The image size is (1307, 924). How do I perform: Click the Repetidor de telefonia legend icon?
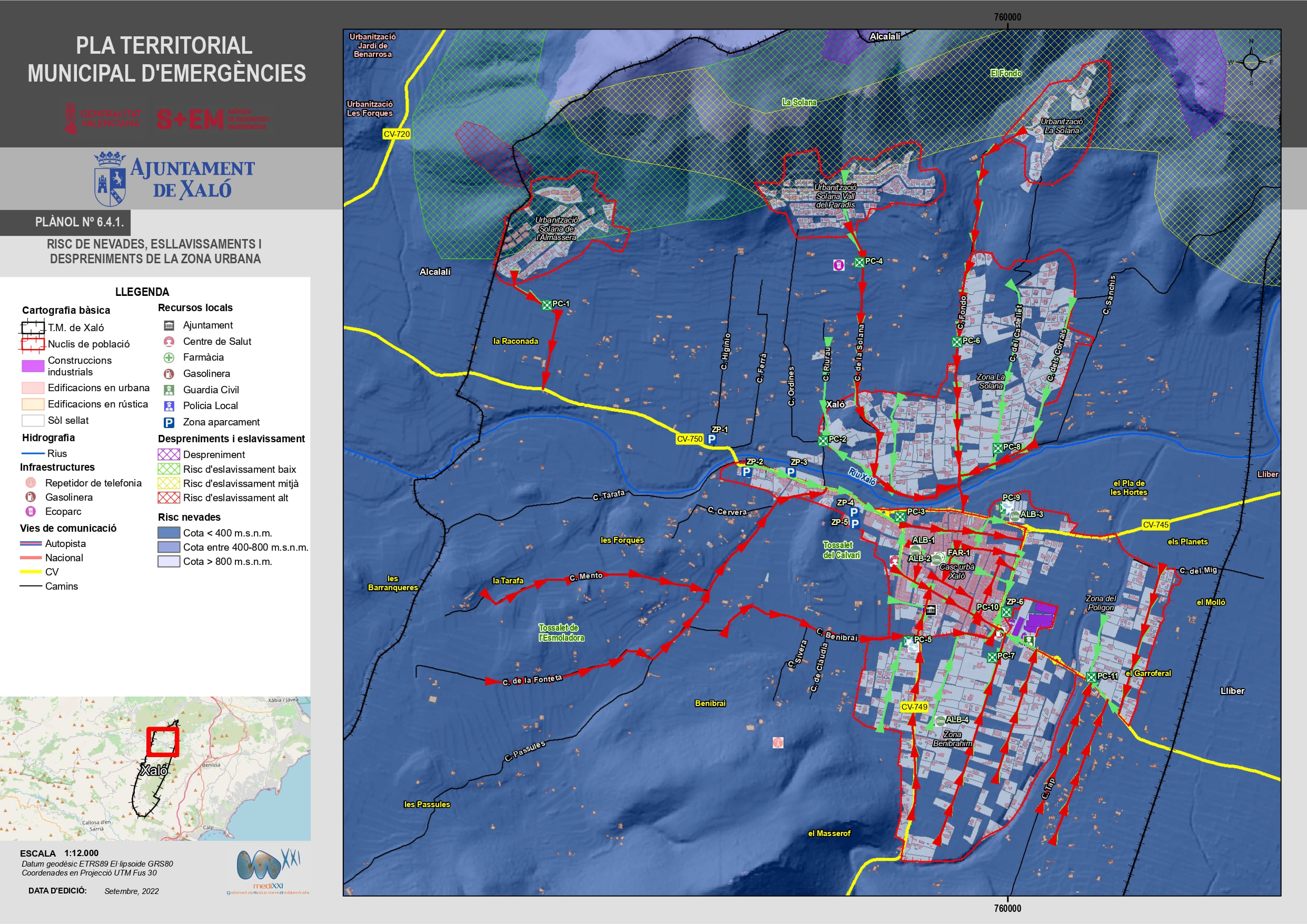coord(31,483)
